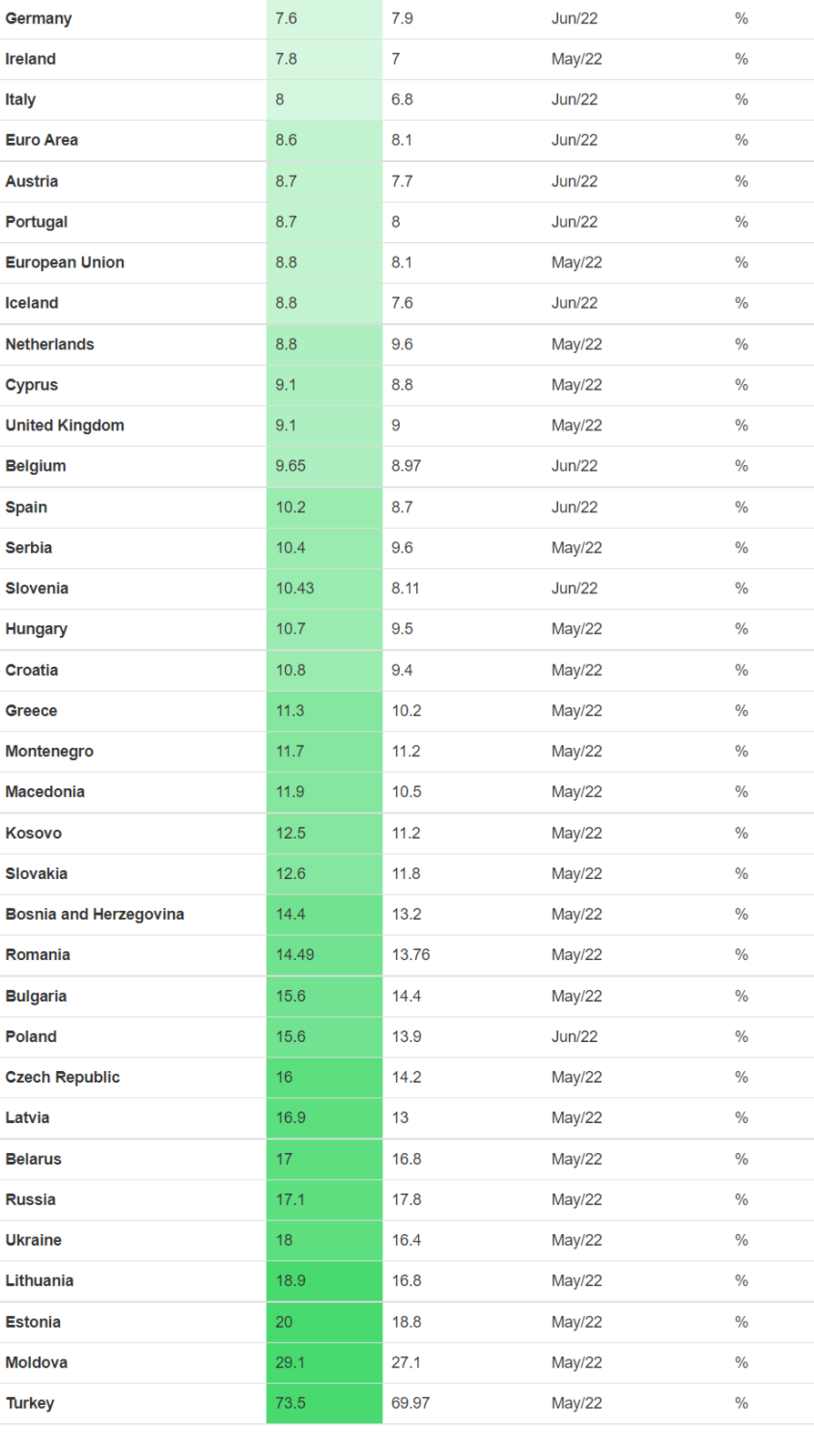Image resolution: width=814 pixels, height=1456 pixels.
Task: Click the Russia country link
Action: coord(30,1199)
